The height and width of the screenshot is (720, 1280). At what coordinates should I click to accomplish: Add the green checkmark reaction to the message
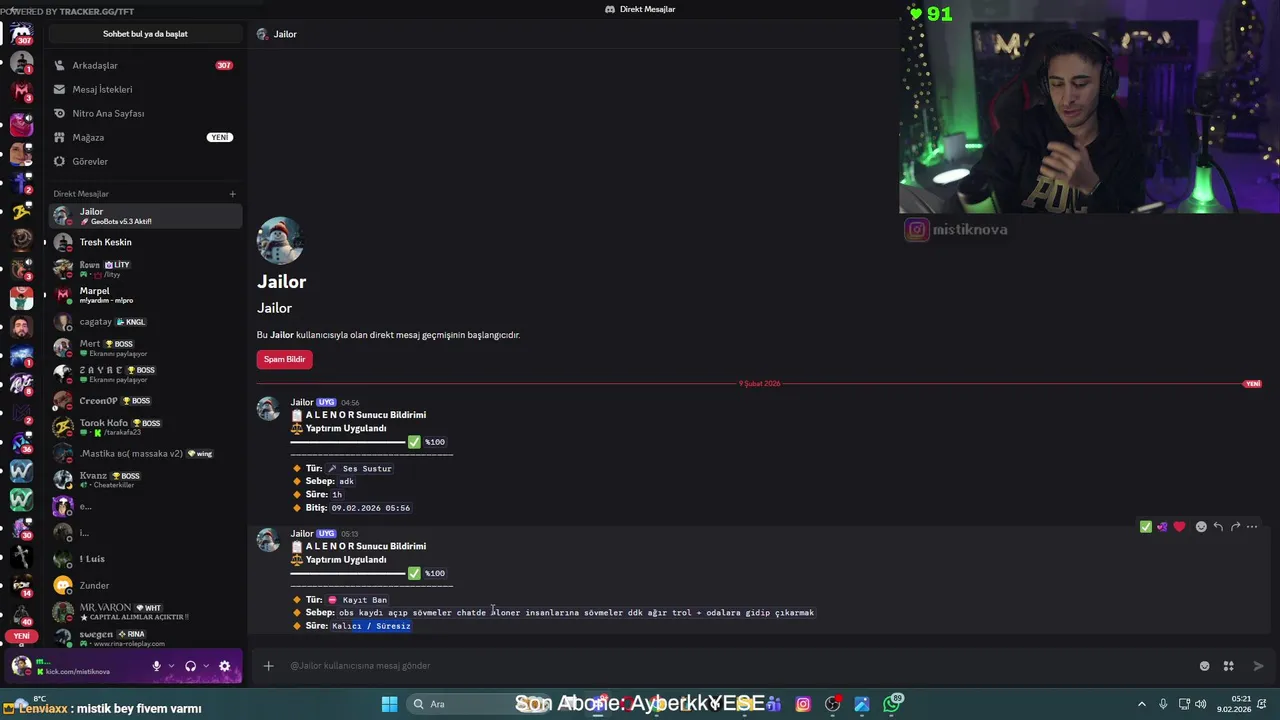point(1146,527)
